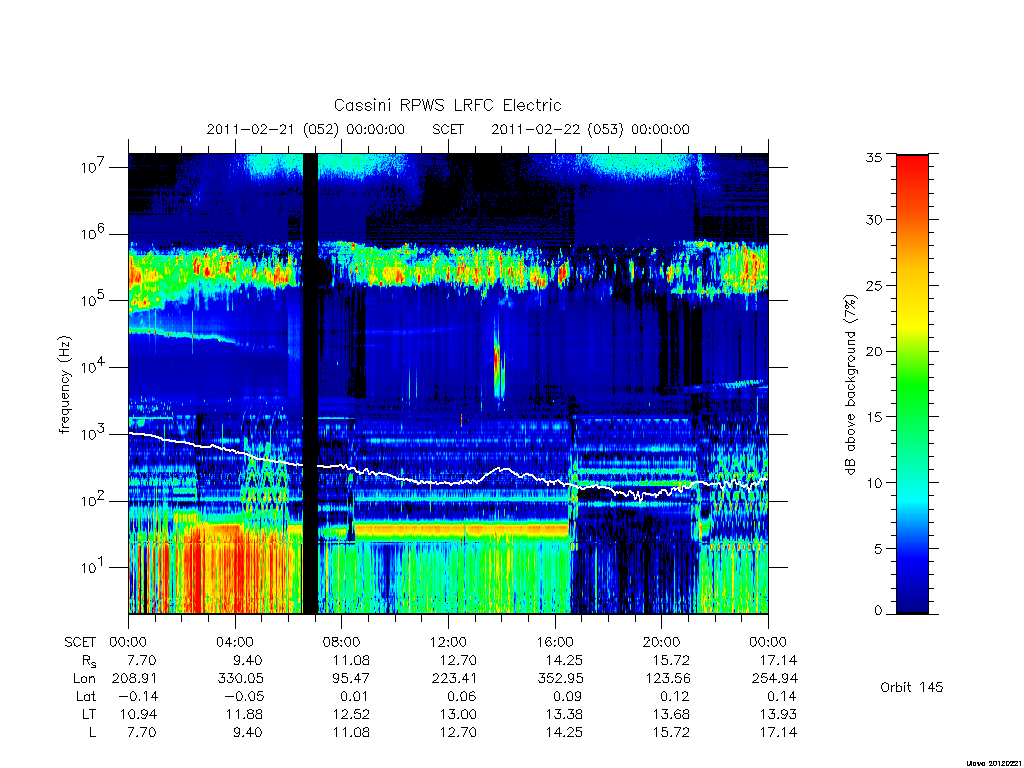The width and height of the screenshot is (1024, 768).
Task: Click the 'SCET' label between the header dates
Action: point(448,129)
